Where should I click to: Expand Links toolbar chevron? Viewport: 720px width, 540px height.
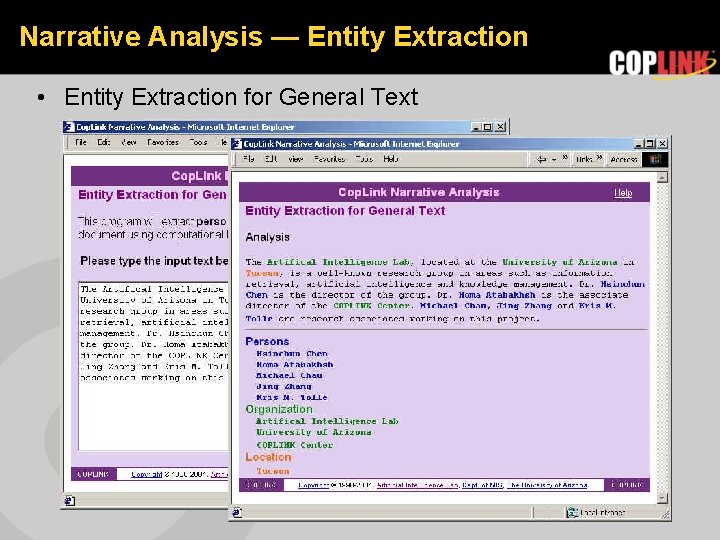pos(599,158)
